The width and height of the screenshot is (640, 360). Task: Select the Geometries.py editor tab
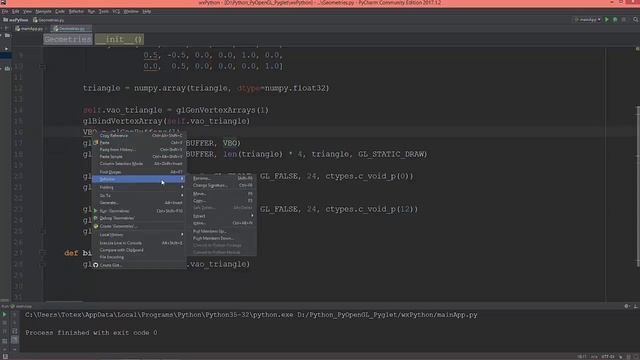pyautogui.click(x=70, y=29)
